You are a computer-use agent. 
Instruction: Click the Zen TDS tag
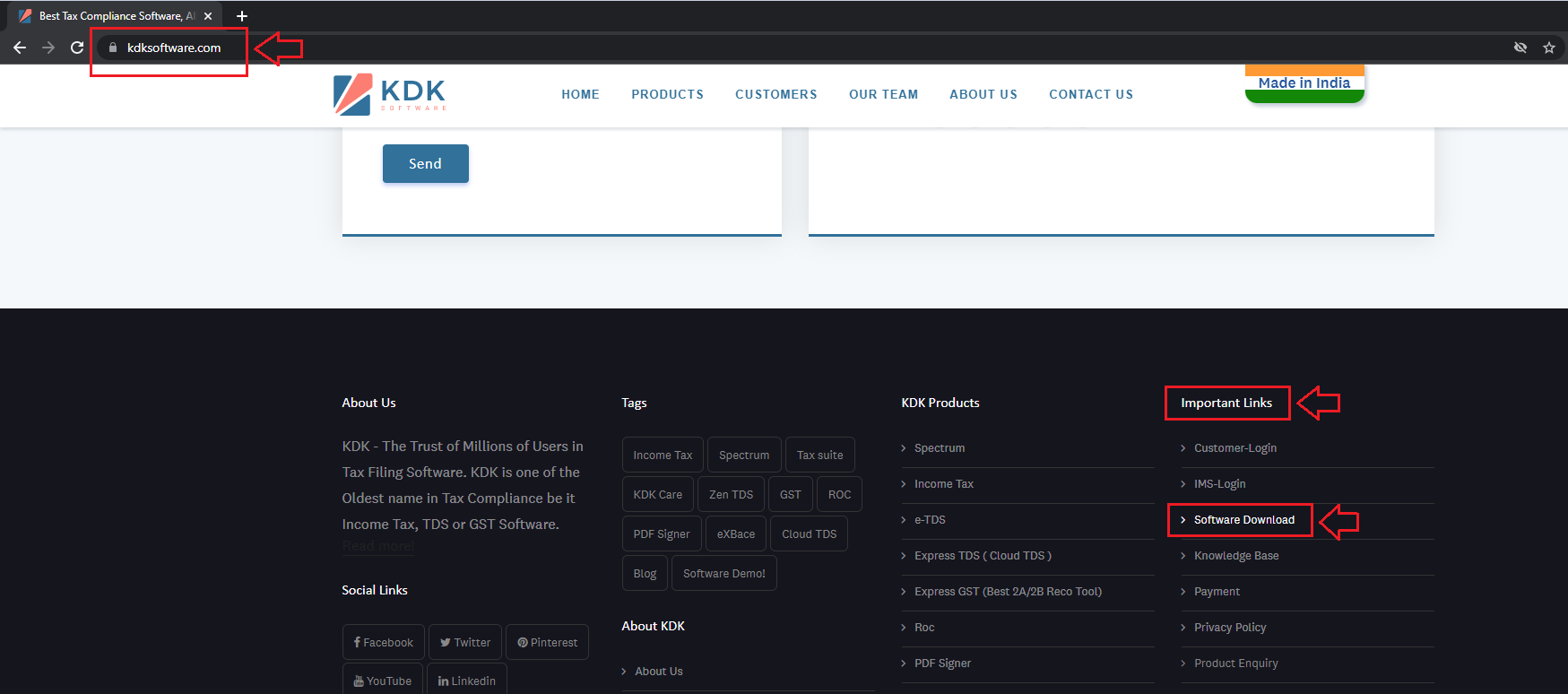coord(732,494)
